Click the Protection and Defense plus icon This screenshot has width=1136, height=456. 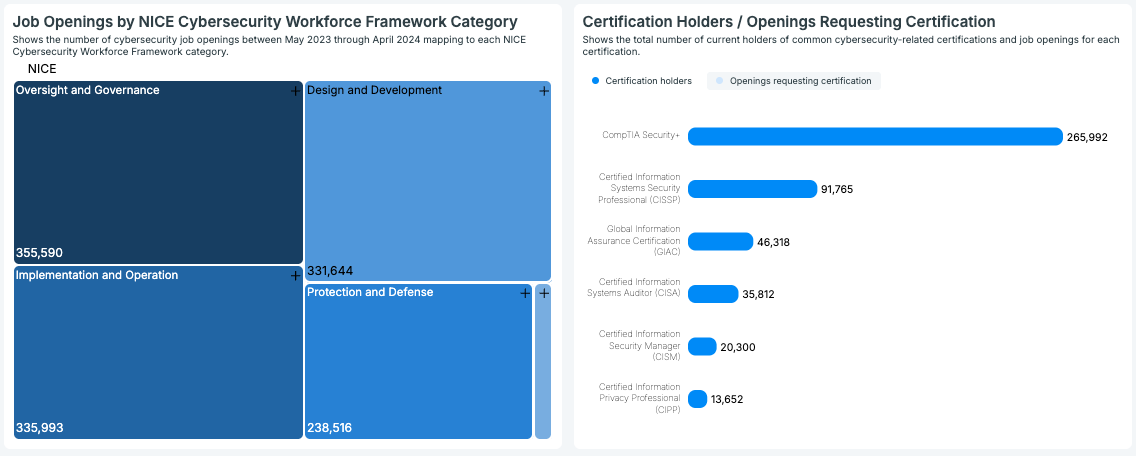(x=525, y=293)
